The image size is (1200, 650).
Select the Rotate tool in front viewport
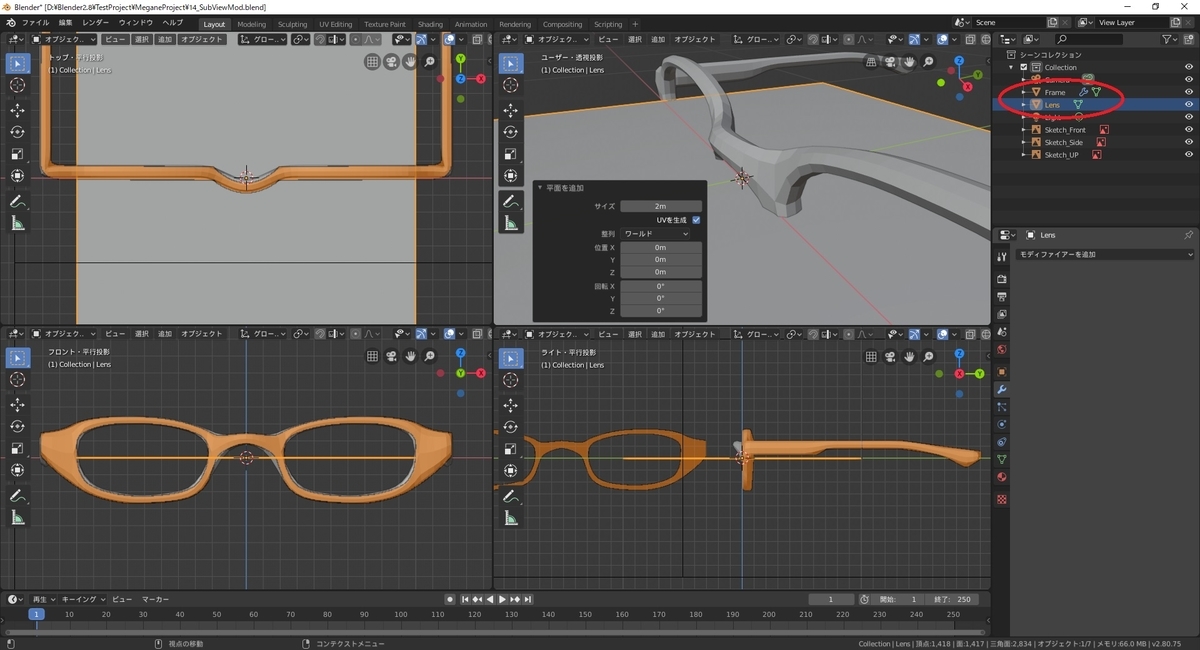[x=17, y=426]
